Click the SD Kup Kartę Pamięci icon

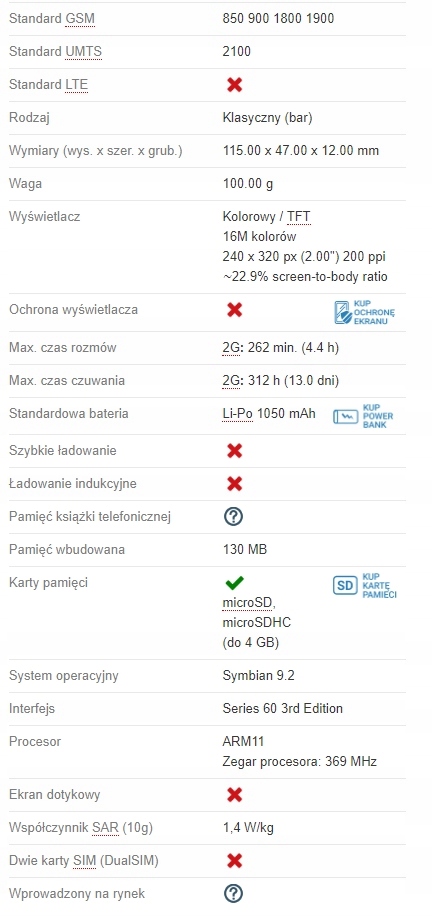click(x=365, y=585)
